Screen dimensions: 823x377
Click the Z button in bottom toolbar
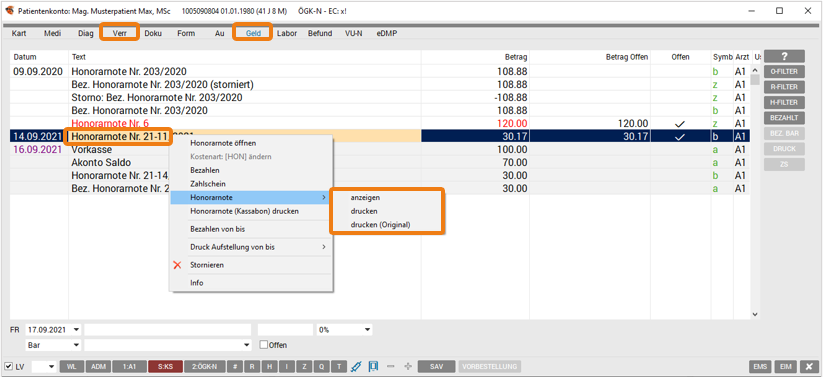coord(304,366)
